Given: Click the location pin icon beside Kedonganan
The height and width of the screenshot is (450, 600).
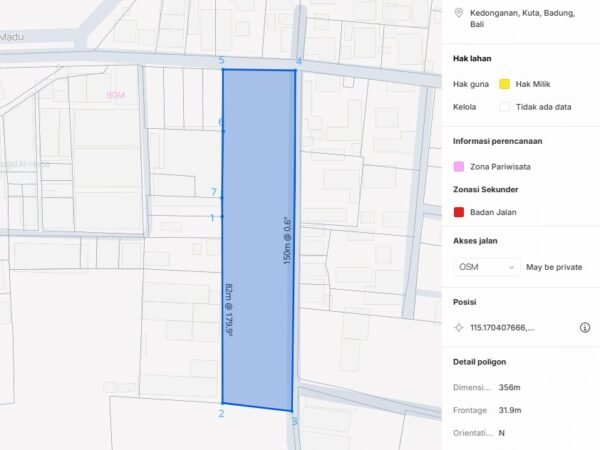Looking at the screenshot, I should click(459, 13).
